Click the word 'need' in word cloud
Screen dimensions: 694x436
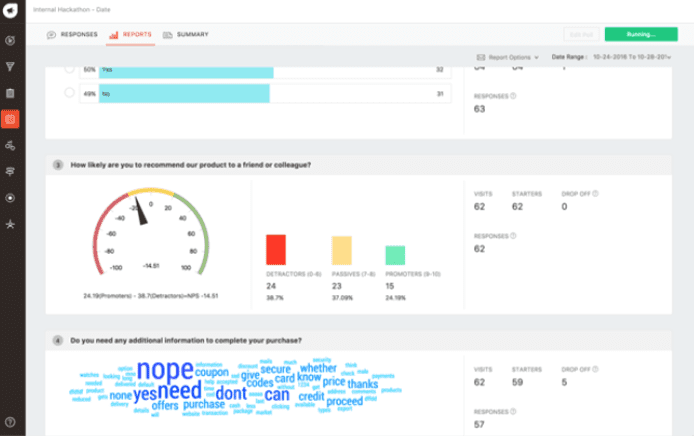coord(179,390)
